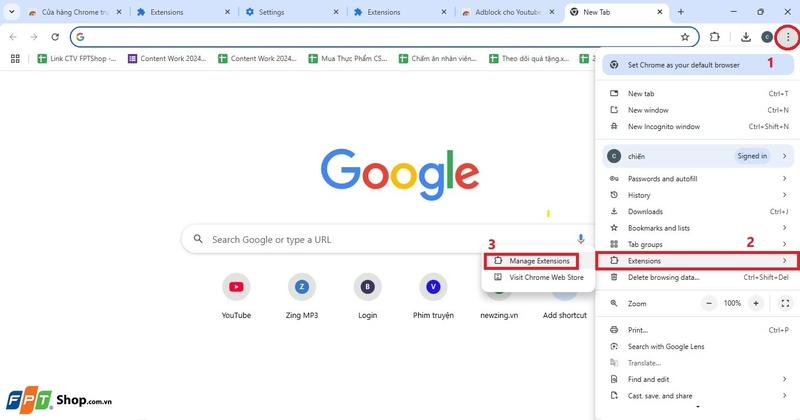Click the profile avatar in toolbar

click(766, 37)
